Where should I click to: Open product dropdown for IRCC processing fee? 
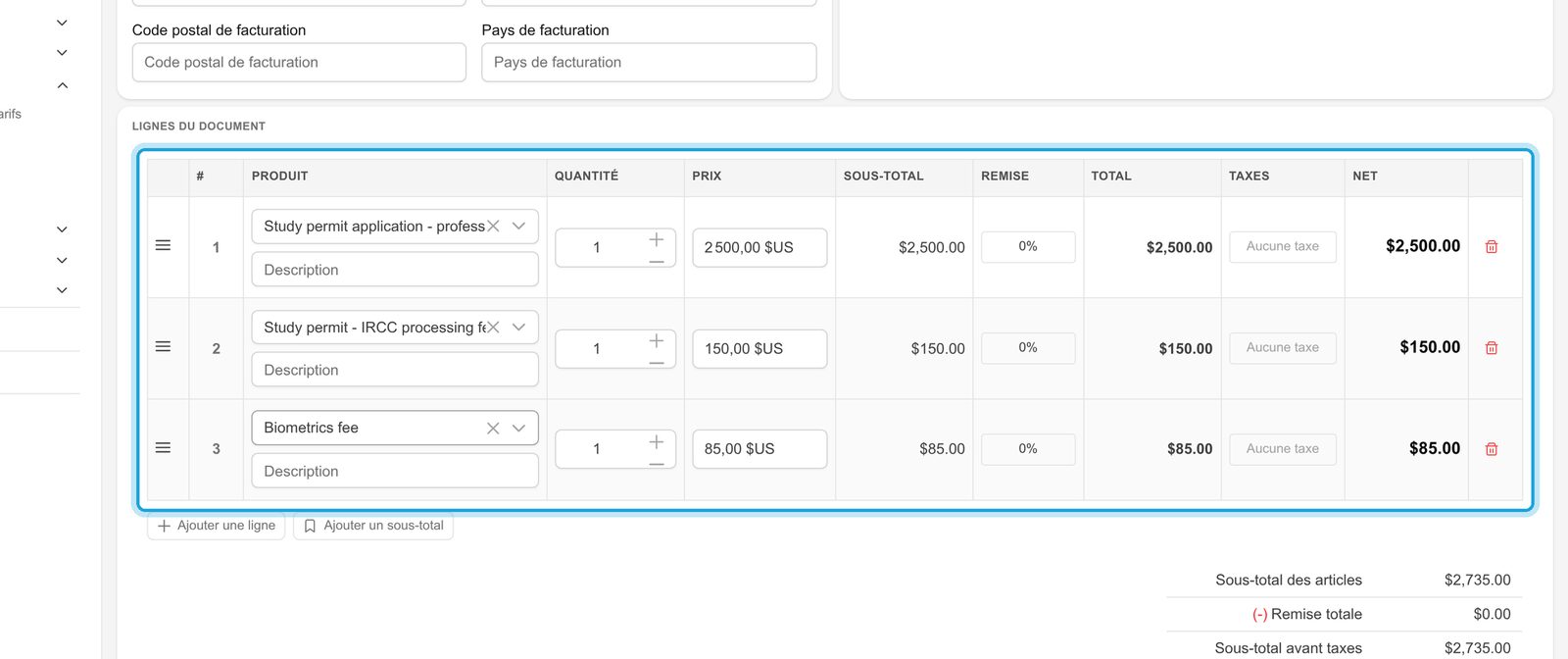pyautogui.click(x=519, y=327)
